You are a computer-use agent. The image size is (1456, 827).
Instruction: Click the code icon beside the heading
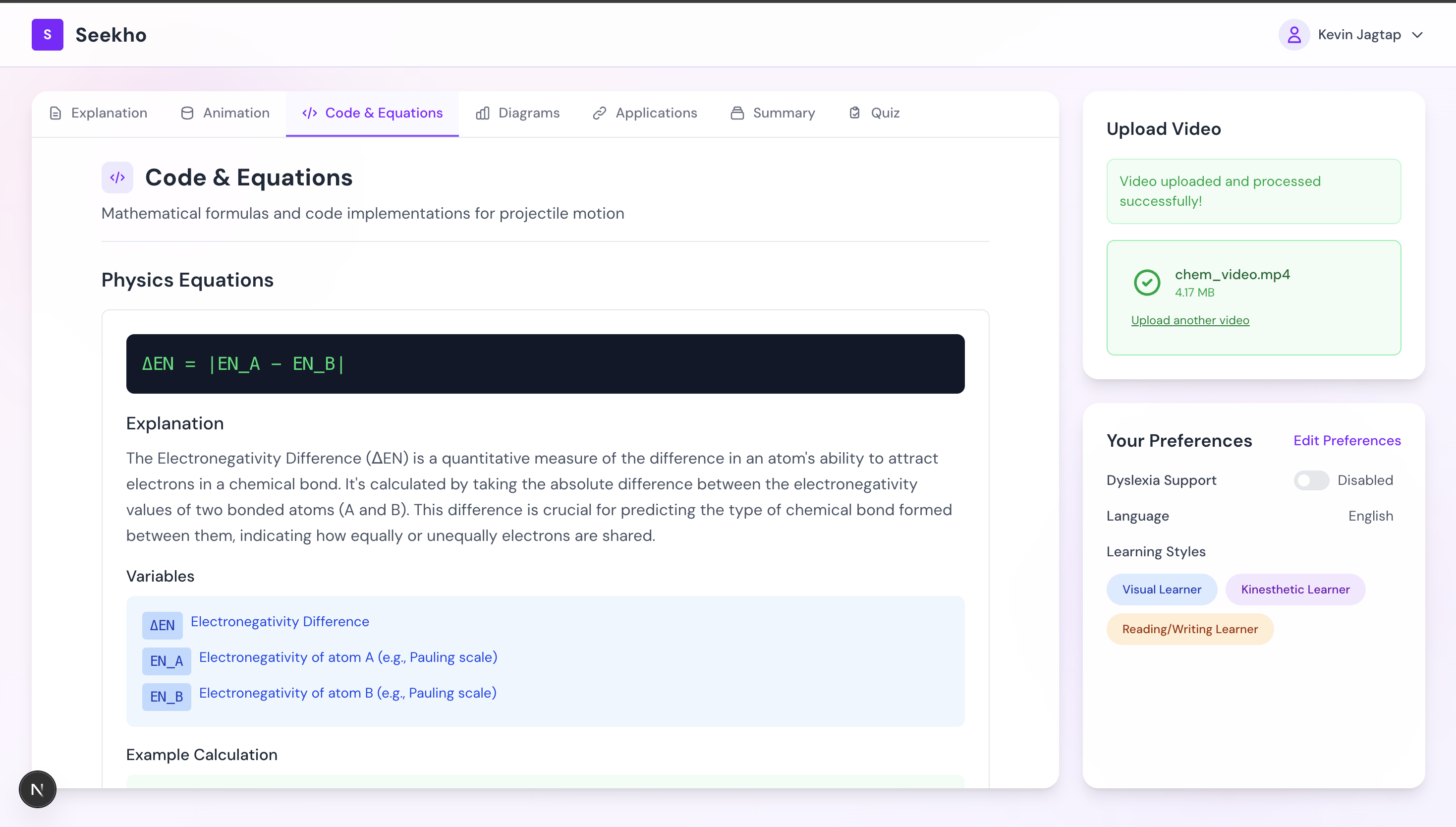pos(117,178)
